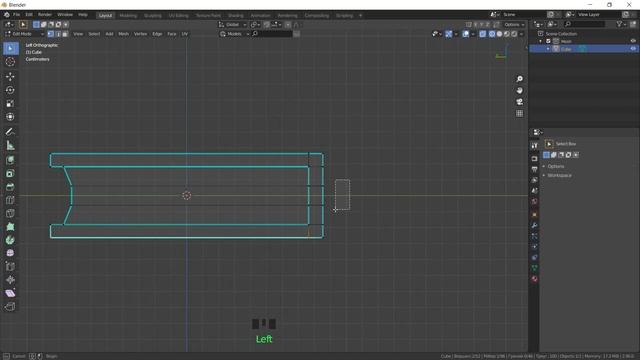640x360 pixels.
Task: Click the outliner search field
Action: 584,24
